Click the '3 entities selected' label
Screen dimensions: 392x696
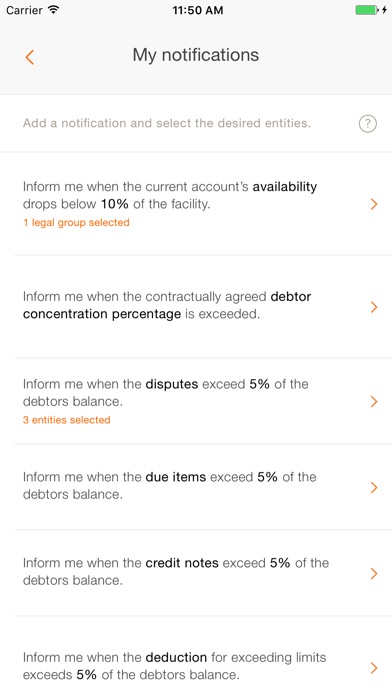tap(67, 419)
